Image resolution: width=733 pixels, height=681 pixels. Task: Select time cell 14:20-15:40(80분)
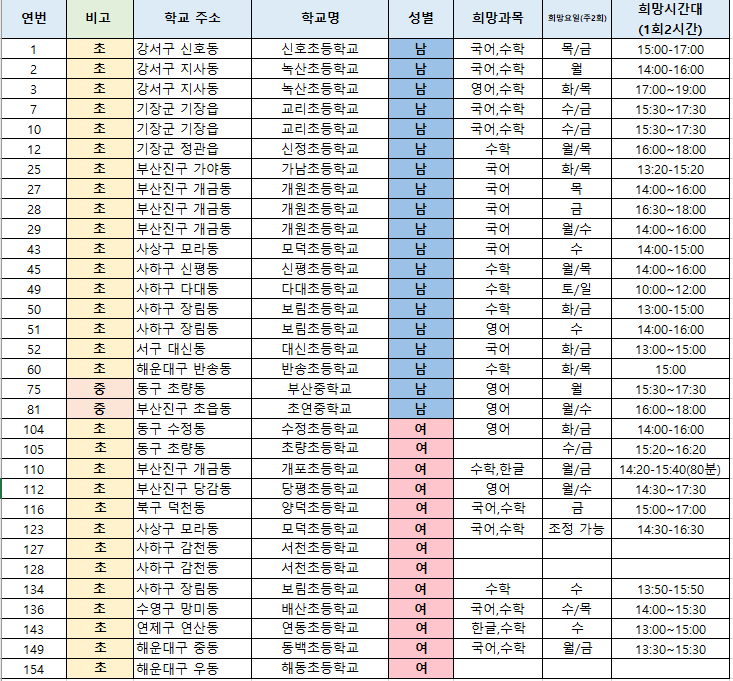[670, 469]
